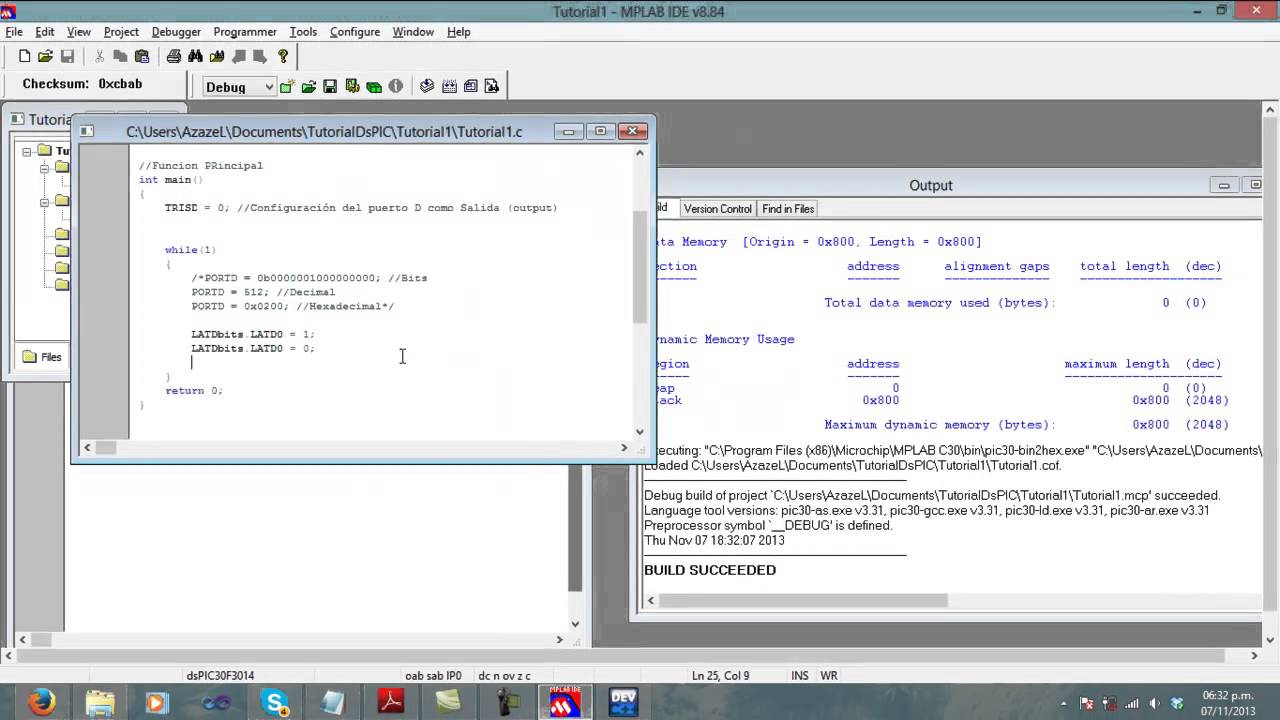Open the Window menu

pos(413,32)
